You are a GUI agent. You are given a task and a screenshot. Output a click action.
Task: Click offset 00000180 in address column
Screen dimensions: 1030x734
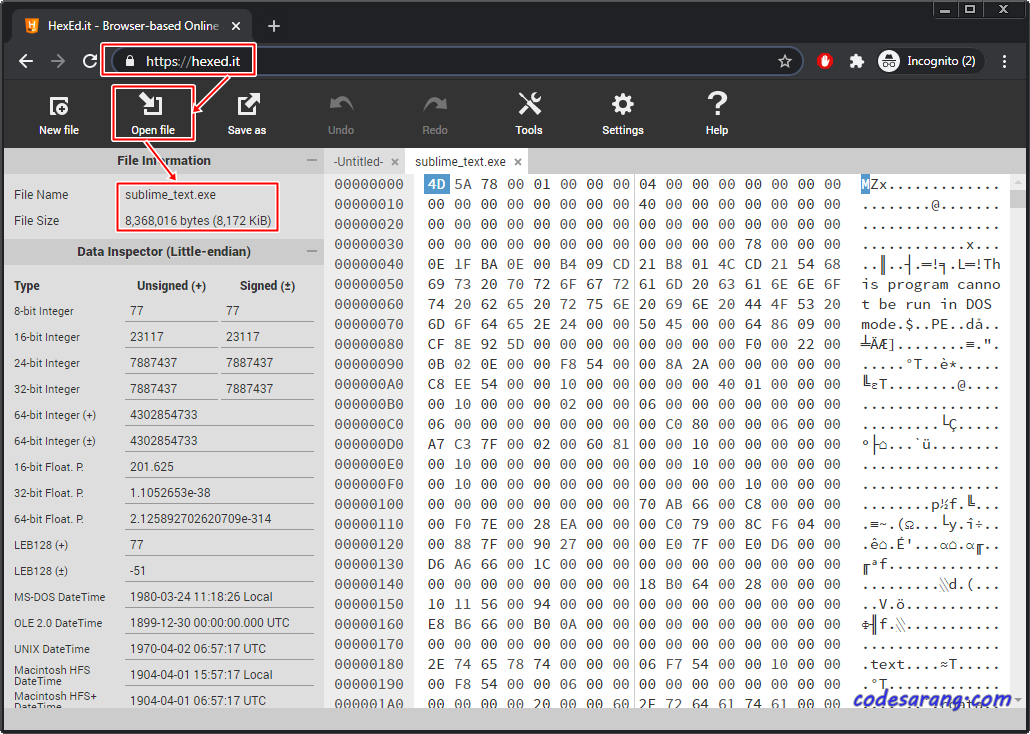[x=369, y=664]
